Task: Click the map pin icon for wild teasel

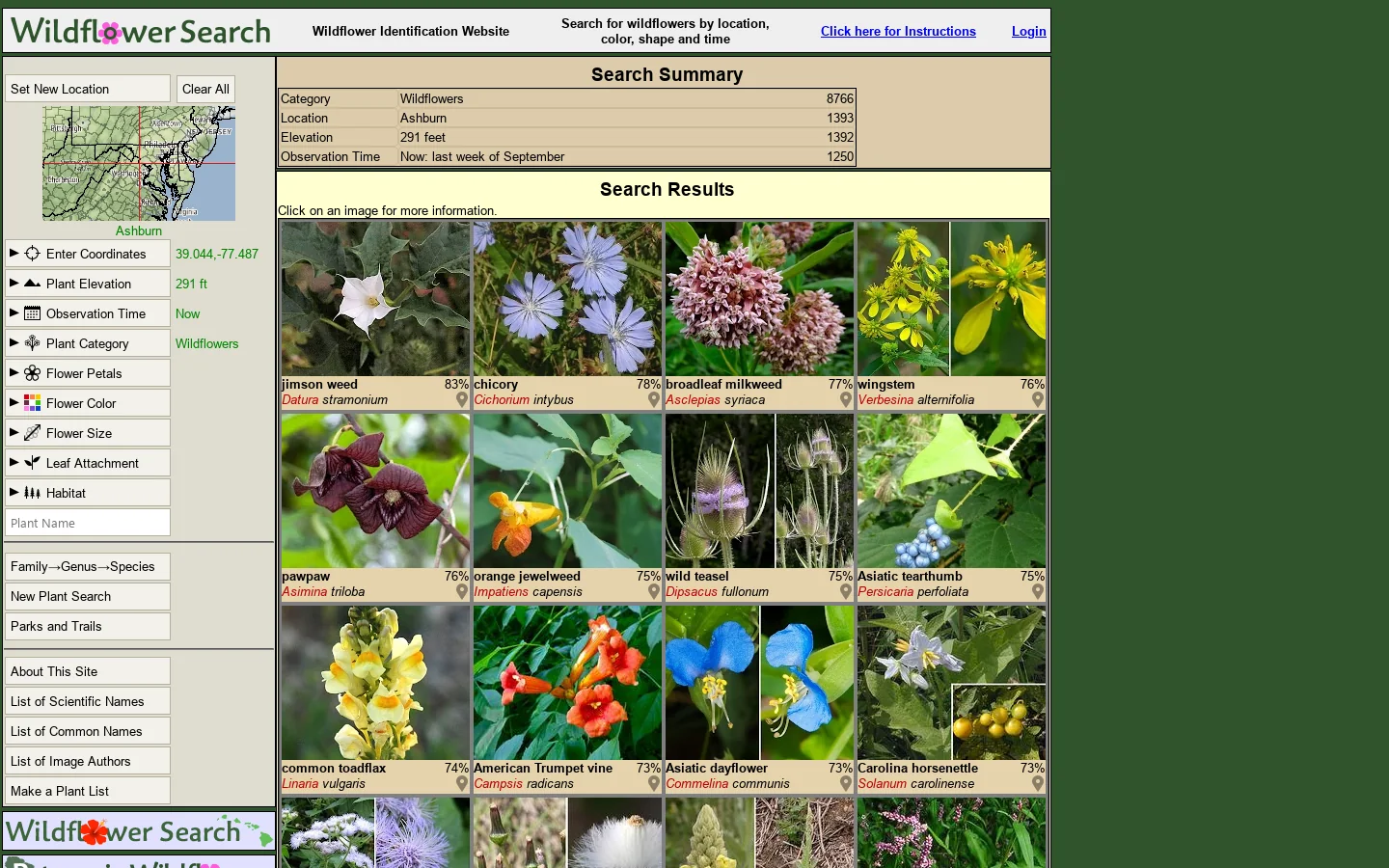Action: click(x=846, y=591)
